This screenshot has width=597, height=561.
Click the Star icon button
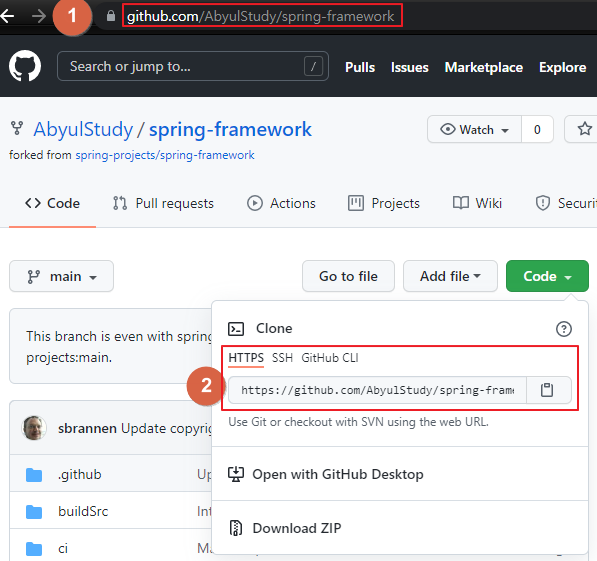pyautogui.click(x=584, y=129)
